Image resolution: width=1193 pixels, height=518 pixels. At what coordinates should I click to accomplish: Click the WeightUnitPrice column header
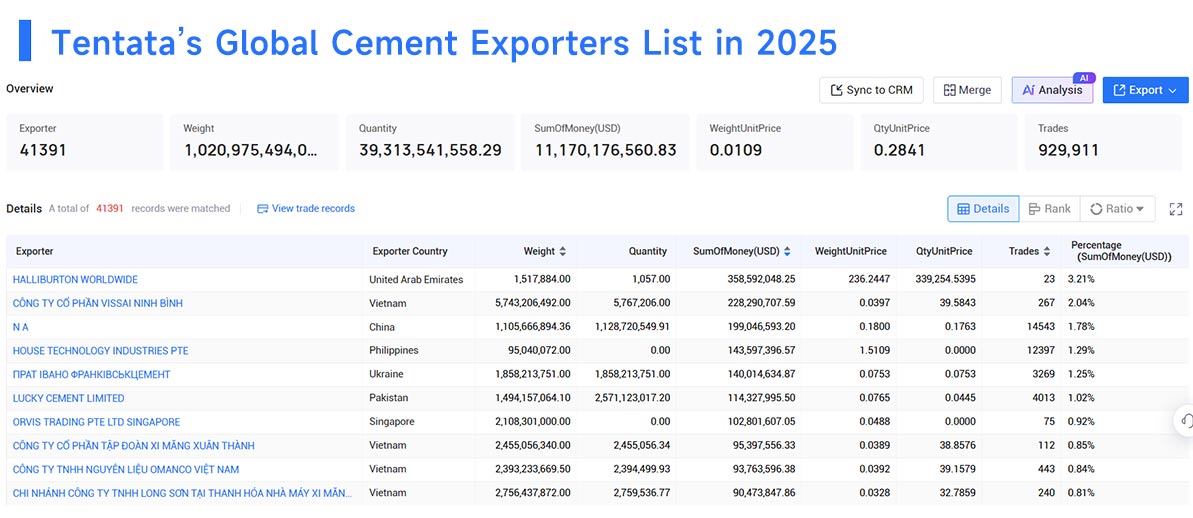click(x=851, y=251)
